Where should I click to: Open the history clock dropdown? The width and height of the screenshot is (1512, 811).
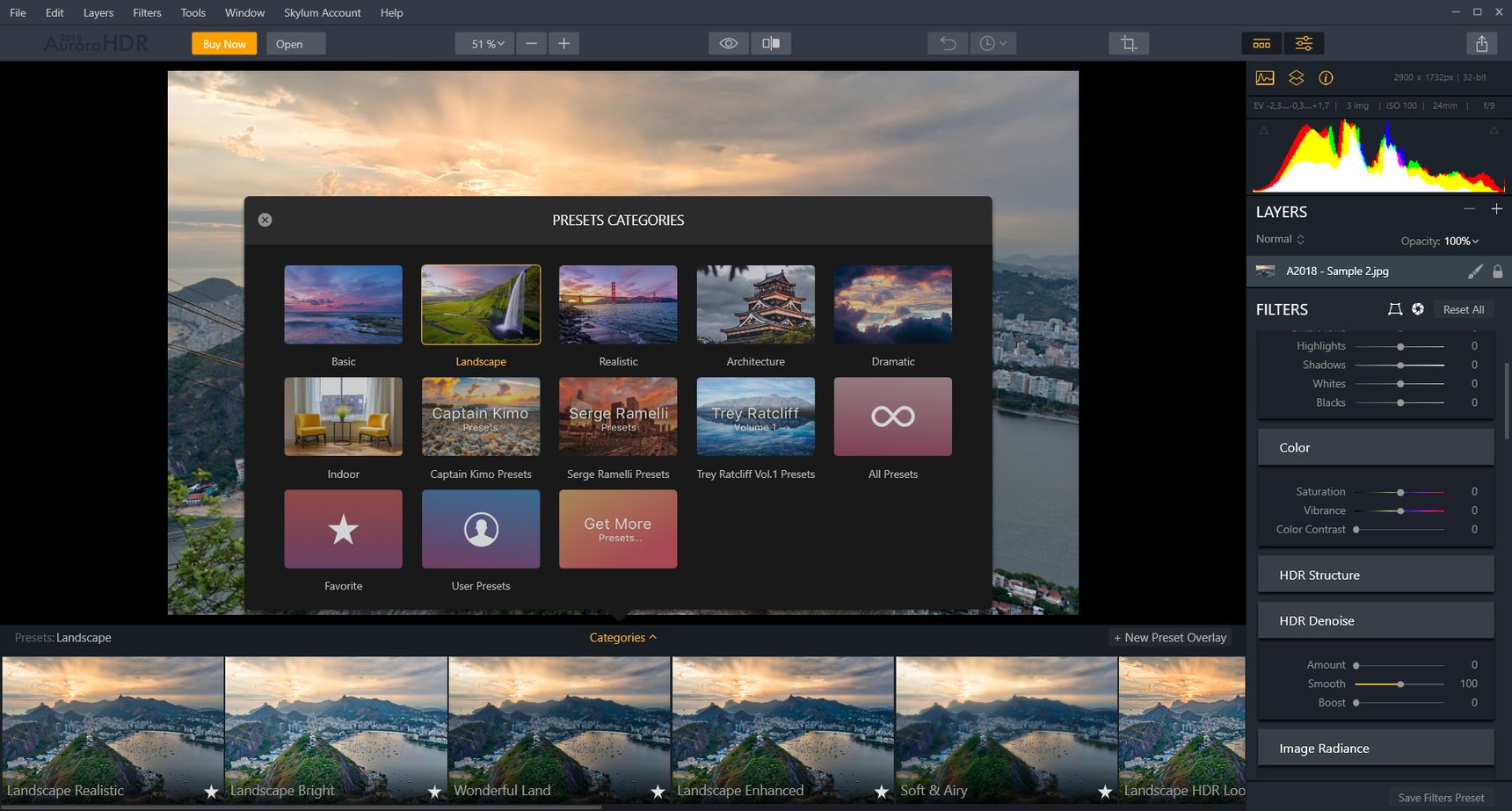pos(993,43)
